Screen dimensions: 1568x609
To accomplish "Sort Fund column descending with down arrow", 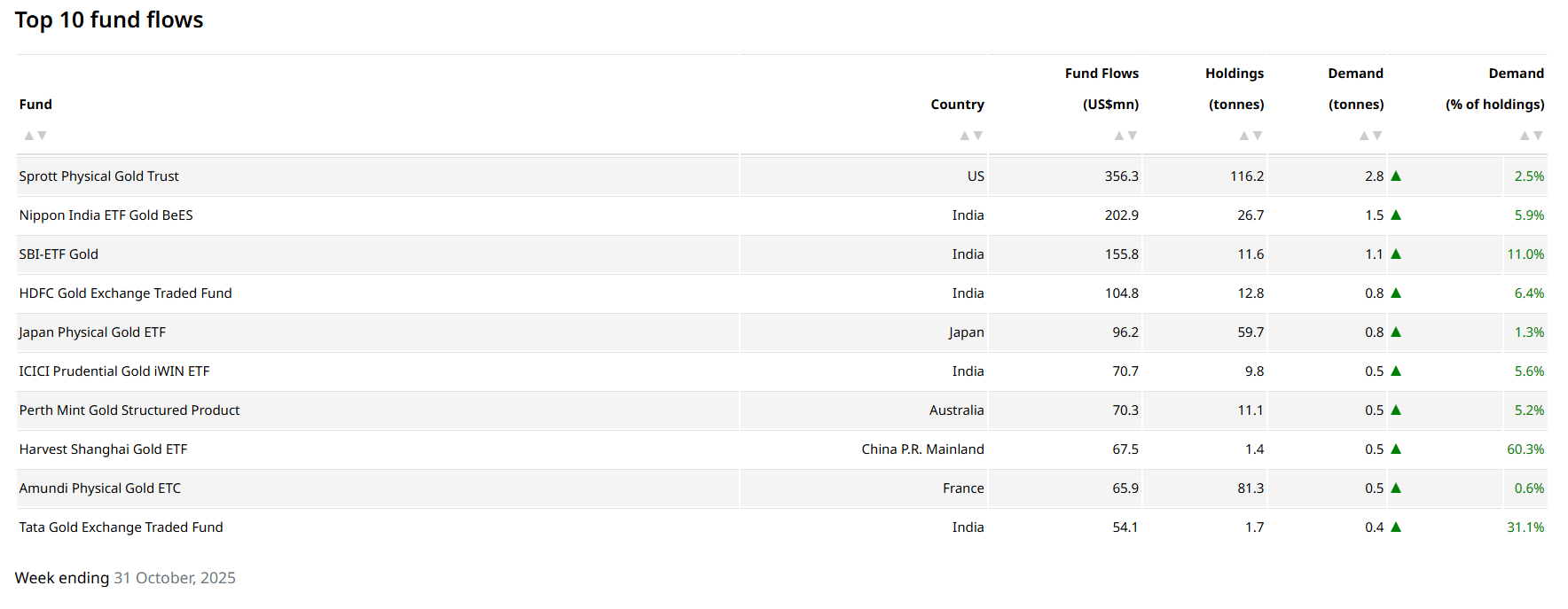I will click(42, 136).
